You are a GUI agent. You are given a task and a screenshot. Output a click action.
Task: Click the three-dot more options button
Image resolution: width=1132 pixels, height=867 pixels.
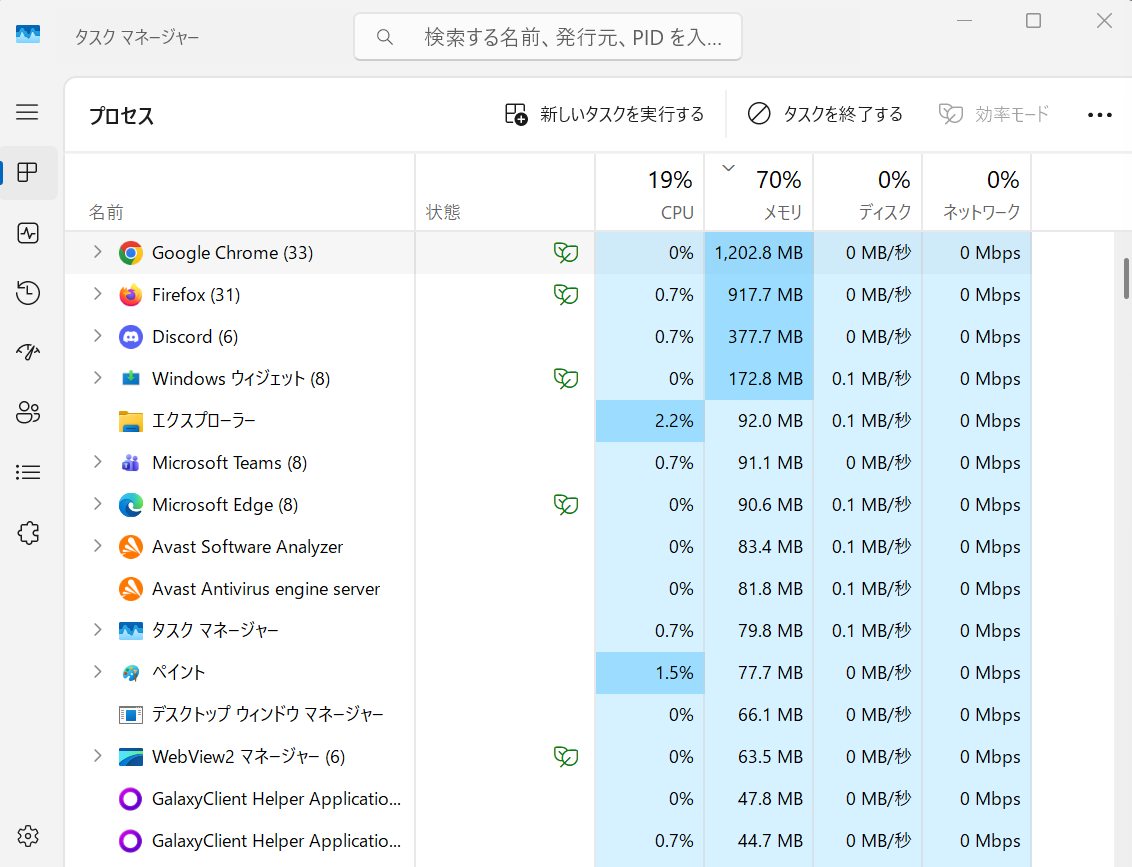click(1099, 115)
